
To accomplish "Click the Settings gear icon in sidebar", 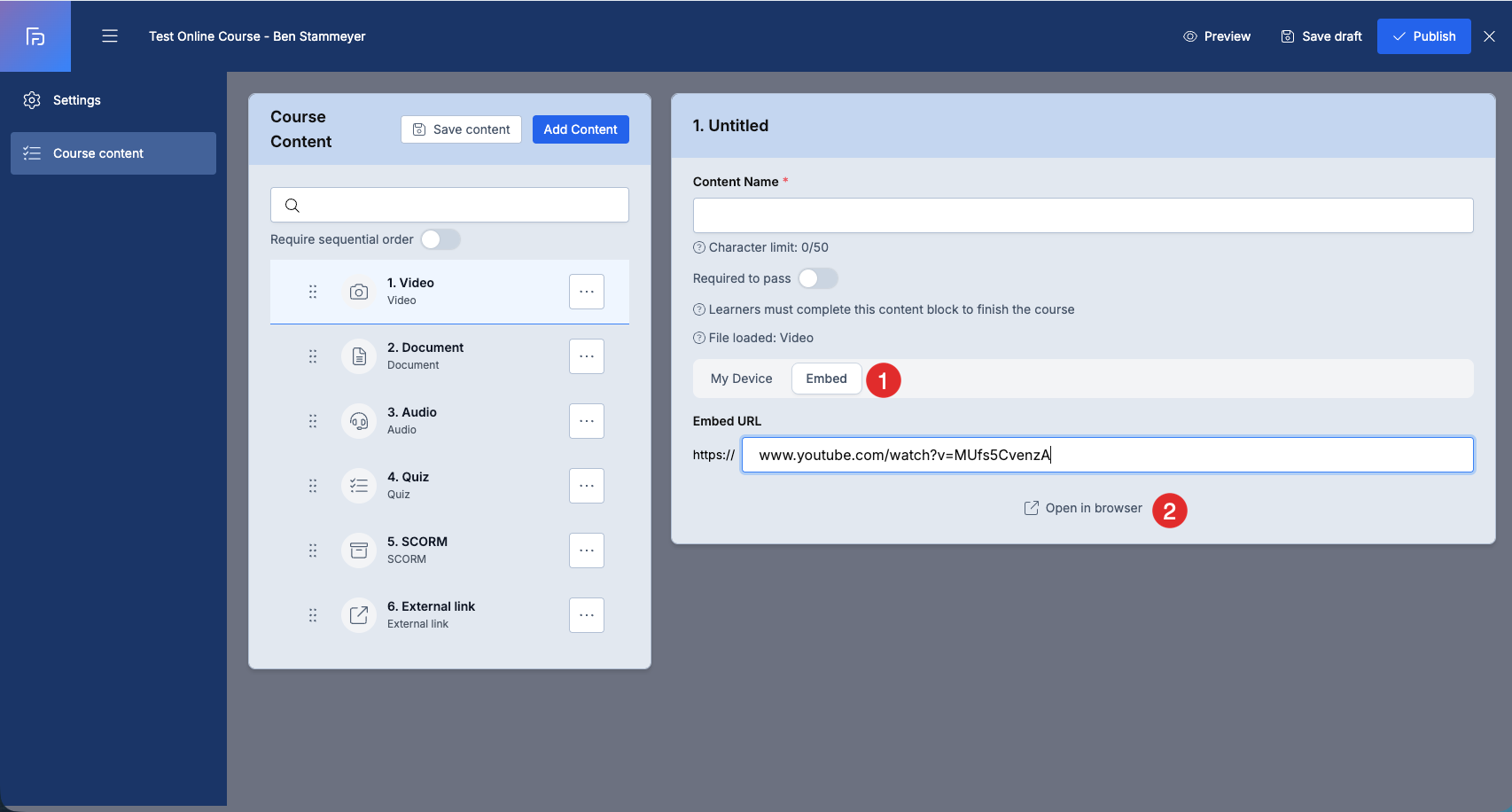I will (x=32, y=100).
